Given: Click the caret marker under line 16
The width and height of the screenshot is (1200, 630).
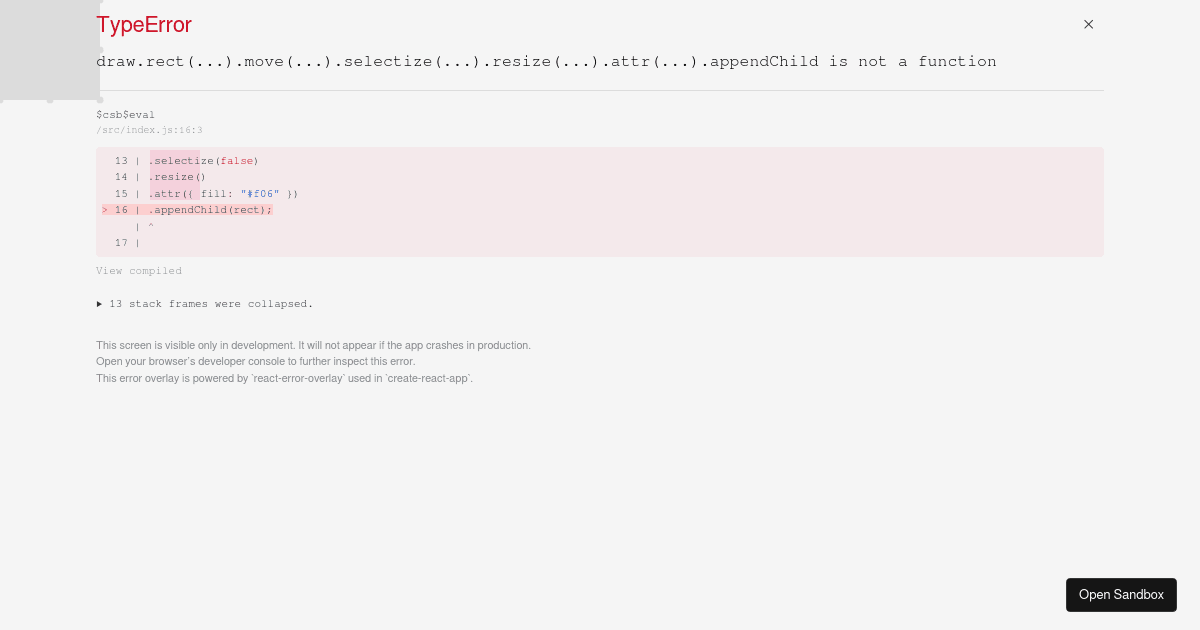Looking at the screenshot, I should (151, 227).
